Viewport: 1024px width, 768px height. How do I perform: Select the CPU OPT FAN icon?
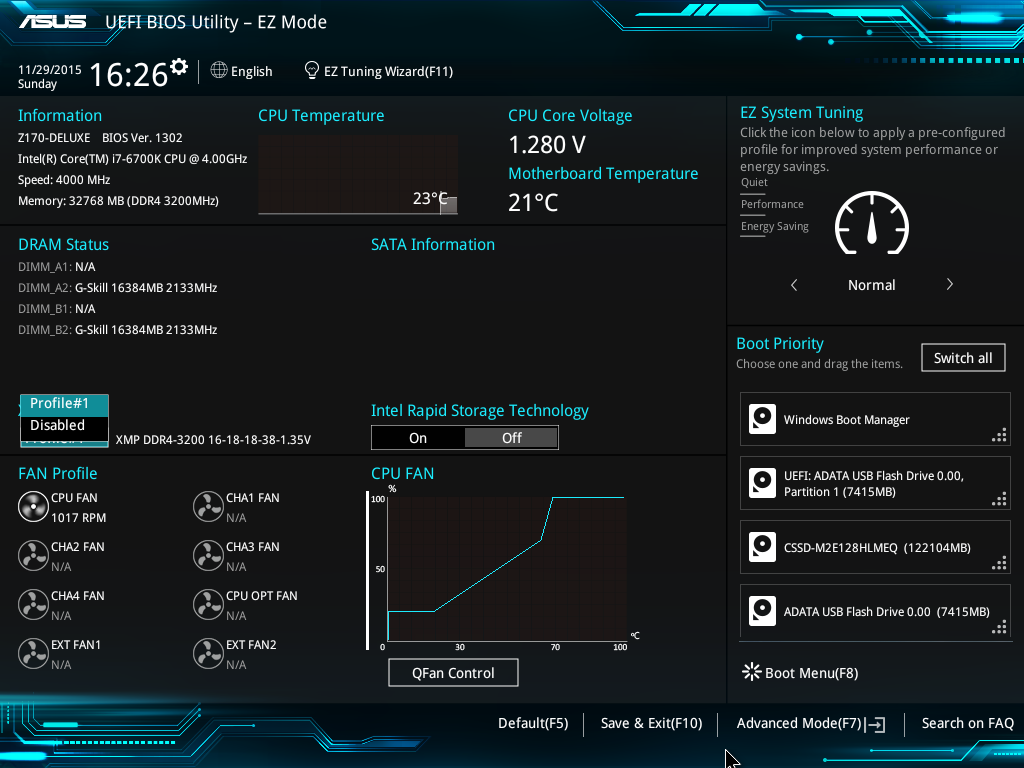pyautogui.click(x=208, y=605)
